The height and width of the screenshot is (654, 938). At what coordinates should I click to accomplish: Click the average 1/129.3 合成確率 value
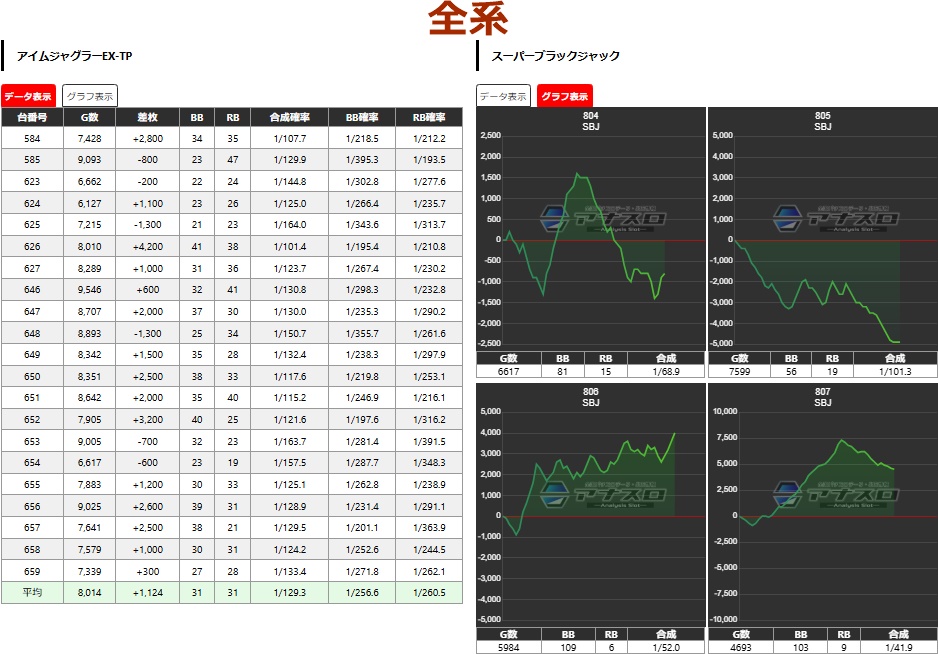[290, 592]
